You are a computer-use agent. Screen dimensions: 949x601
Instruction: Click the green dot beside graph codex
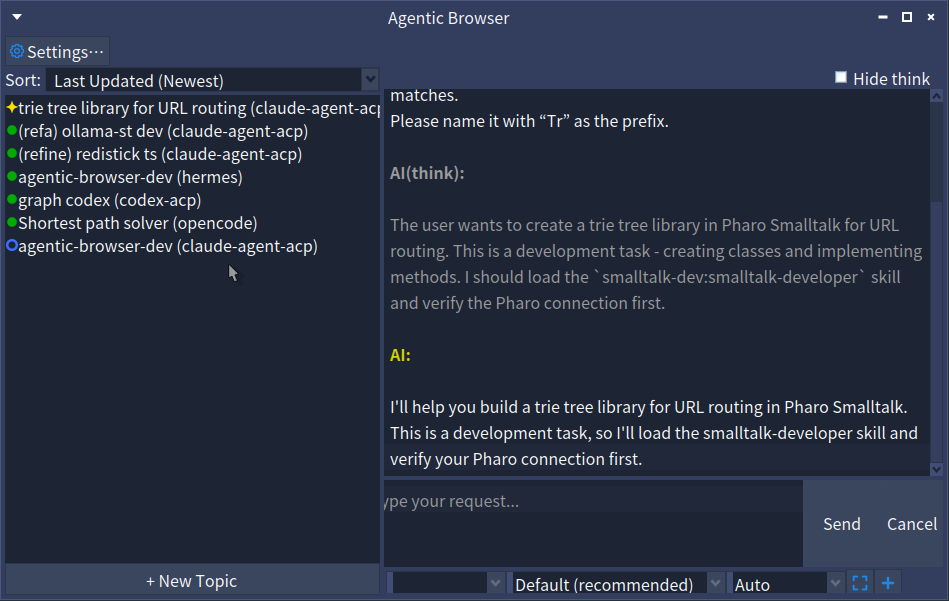(11, 200)
